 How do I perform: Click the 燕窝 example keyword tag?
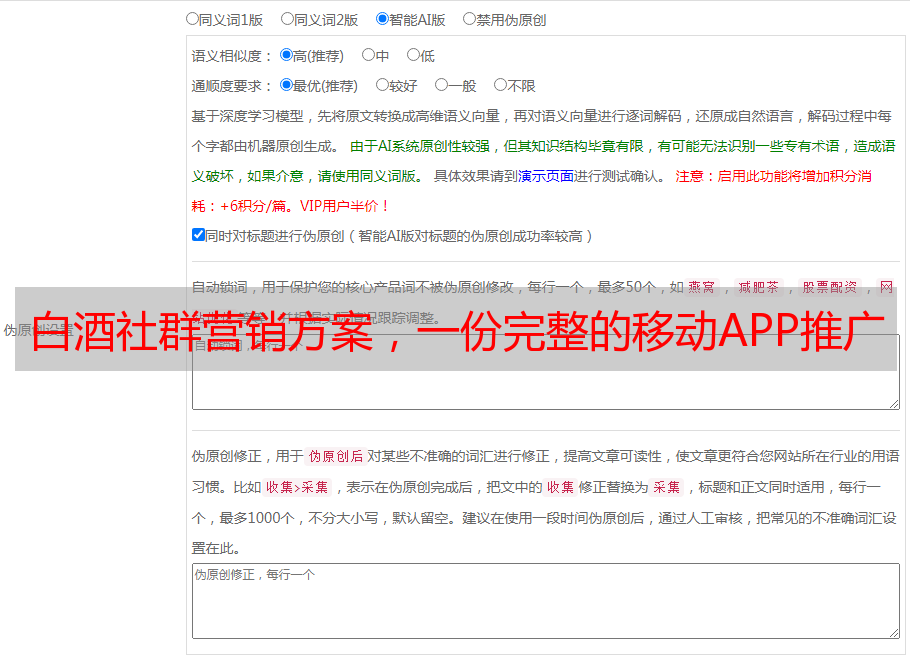pos(701,287)
